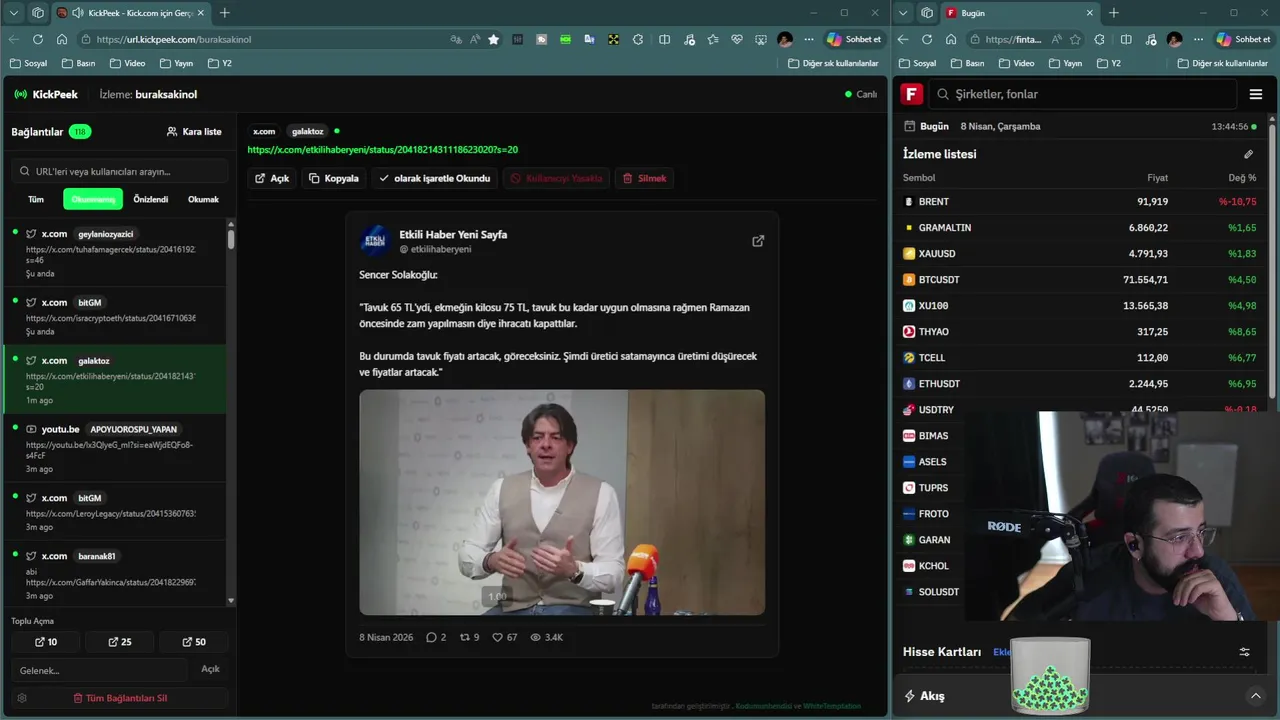Go home in KickPeek browser window
This screenshot has width=1280, height=720.
pos(62,39)
